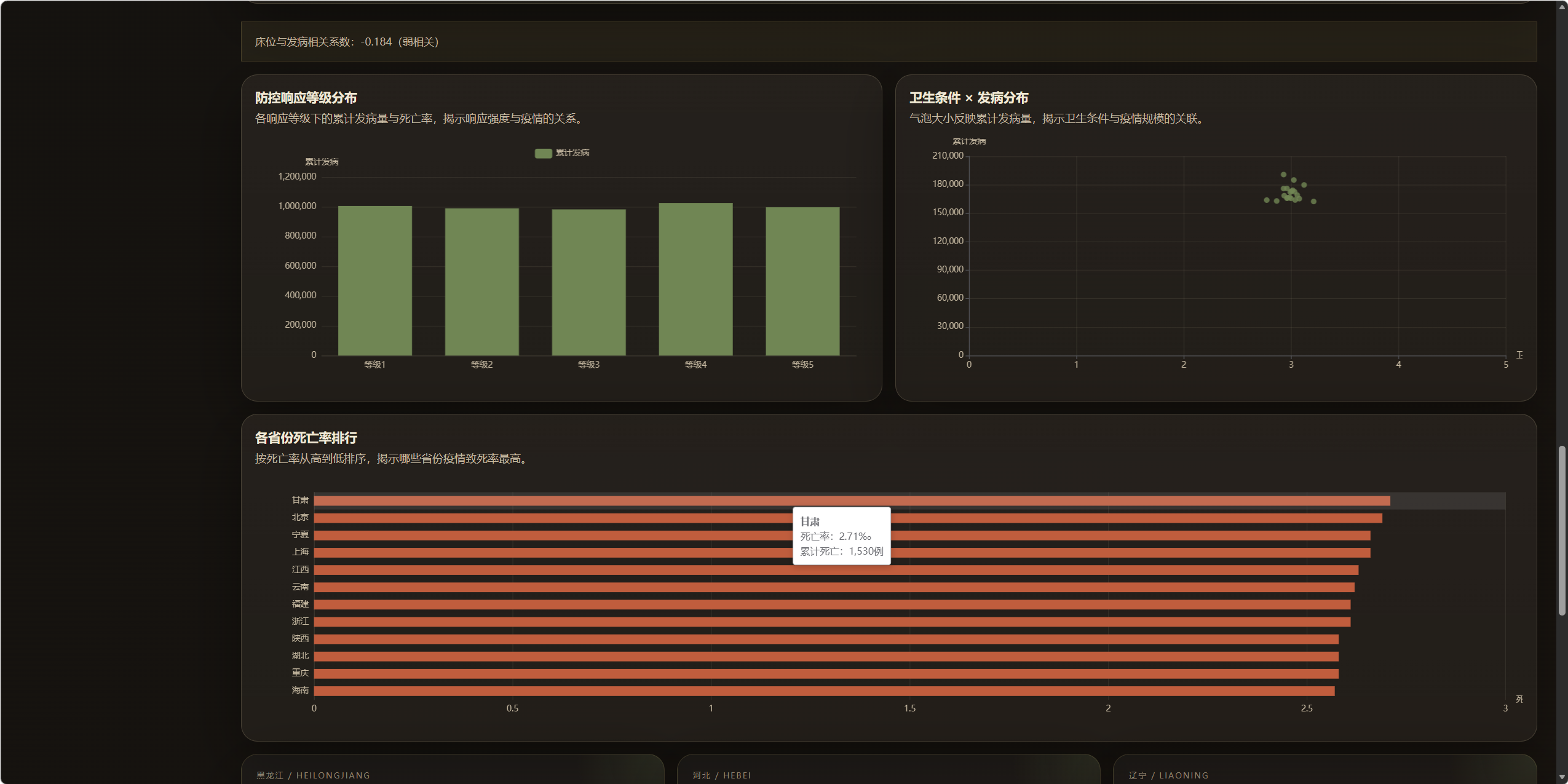Click the vertical page scrollbar thumb
Screen dimensions: 1568x784
1562,530
